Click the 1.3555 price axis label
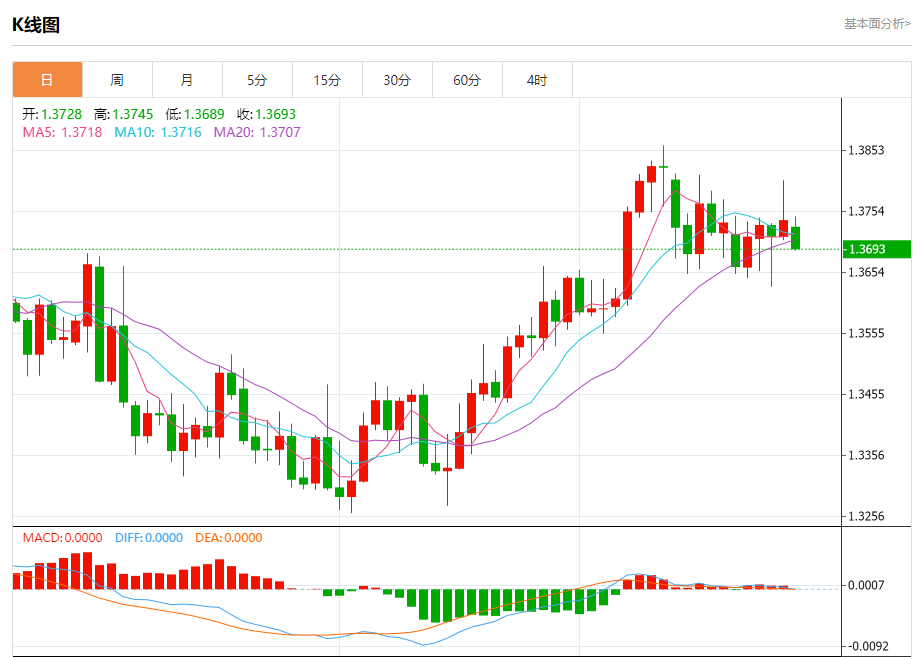The image size is (919, 657). pyautogui.click(x=866, y=333)
